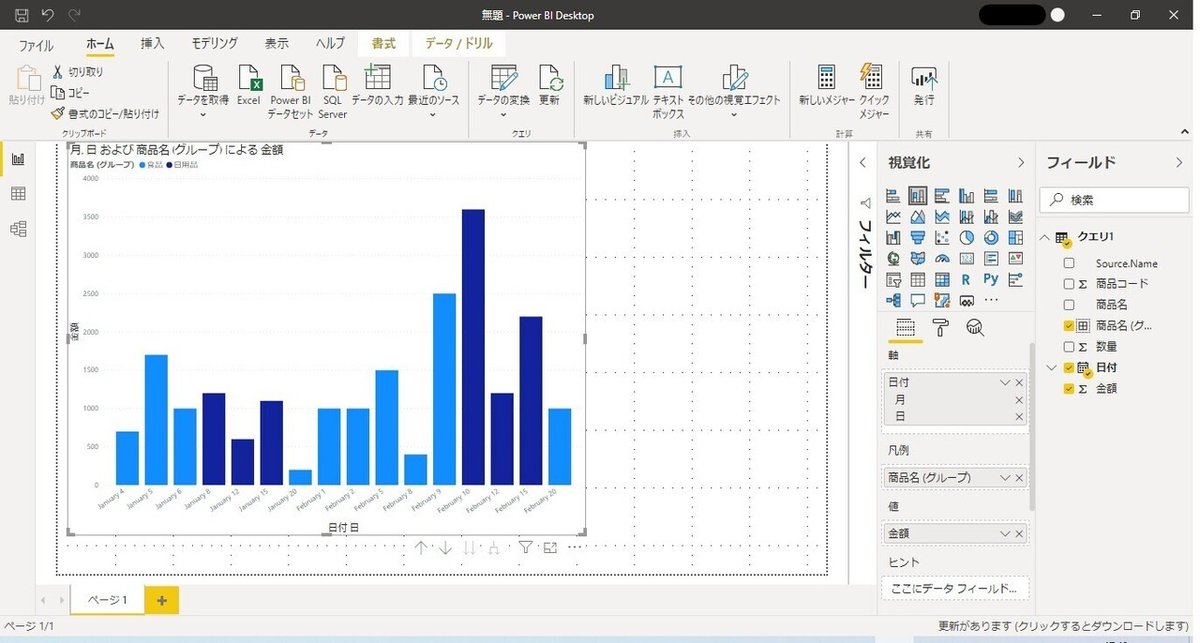Add new page with plus button

(162, 600)
